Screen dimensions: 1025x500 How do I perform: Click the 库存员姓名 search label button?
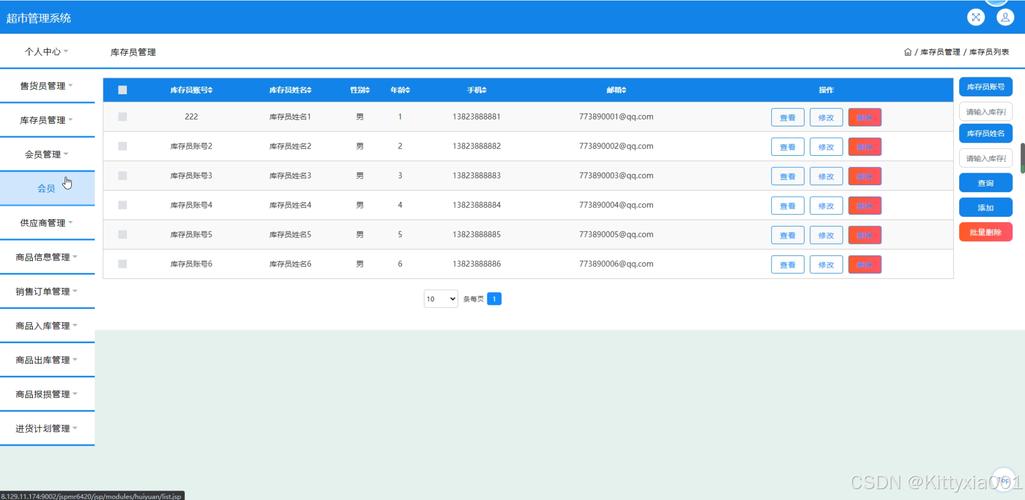coord(986,133)
